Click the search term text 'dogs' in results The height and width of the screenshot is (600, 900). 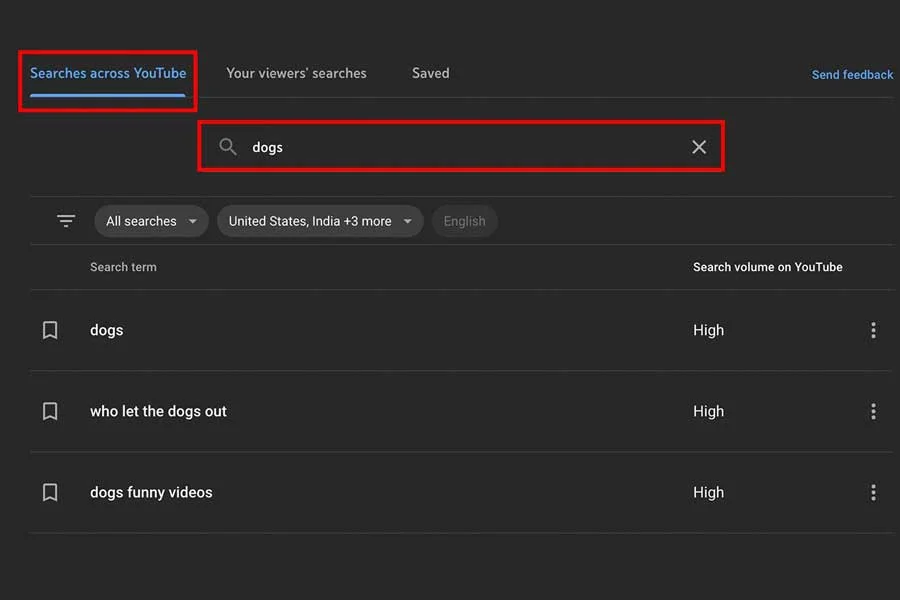pos(107,331)
